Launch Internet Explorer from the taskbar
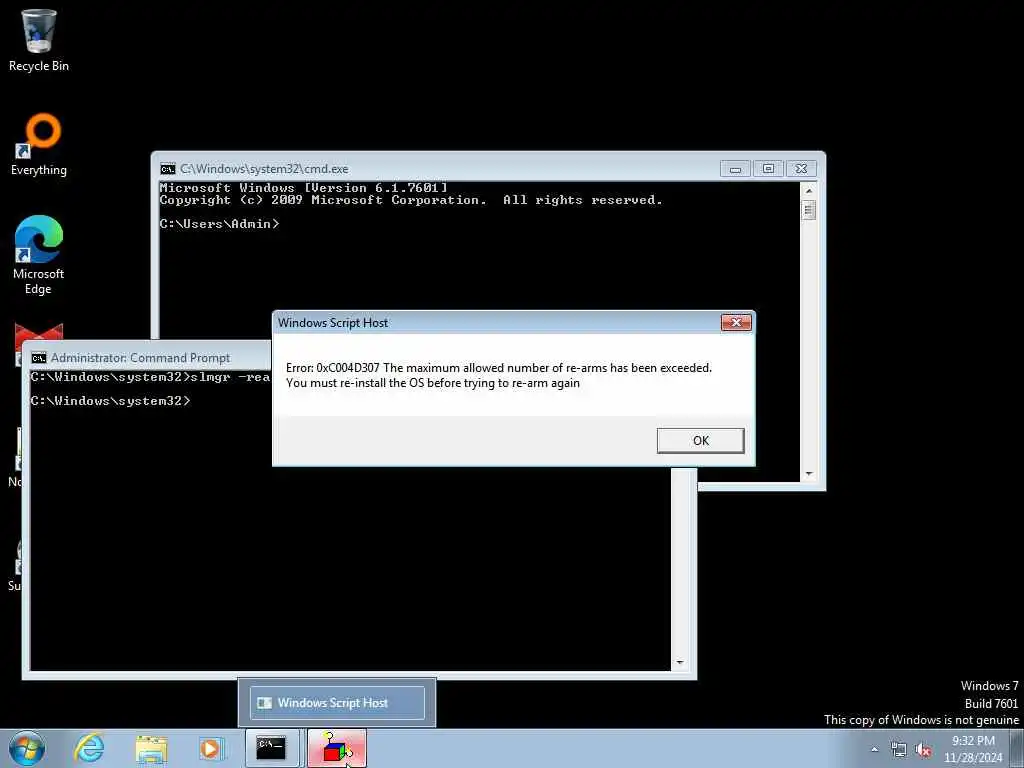The width and height of the screenshot is (1024, 768). [x=89, y=748]
